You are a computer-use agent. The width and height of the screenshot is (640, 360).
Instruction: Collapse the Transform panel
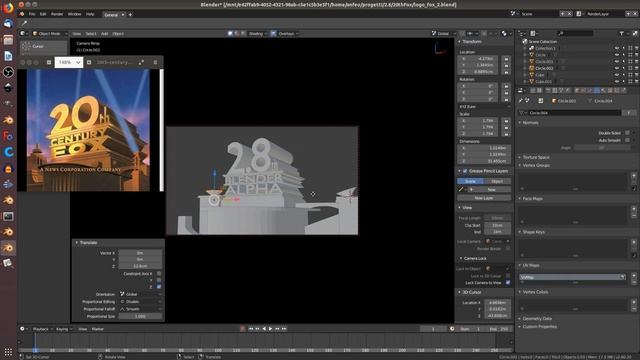pos(460,42)
